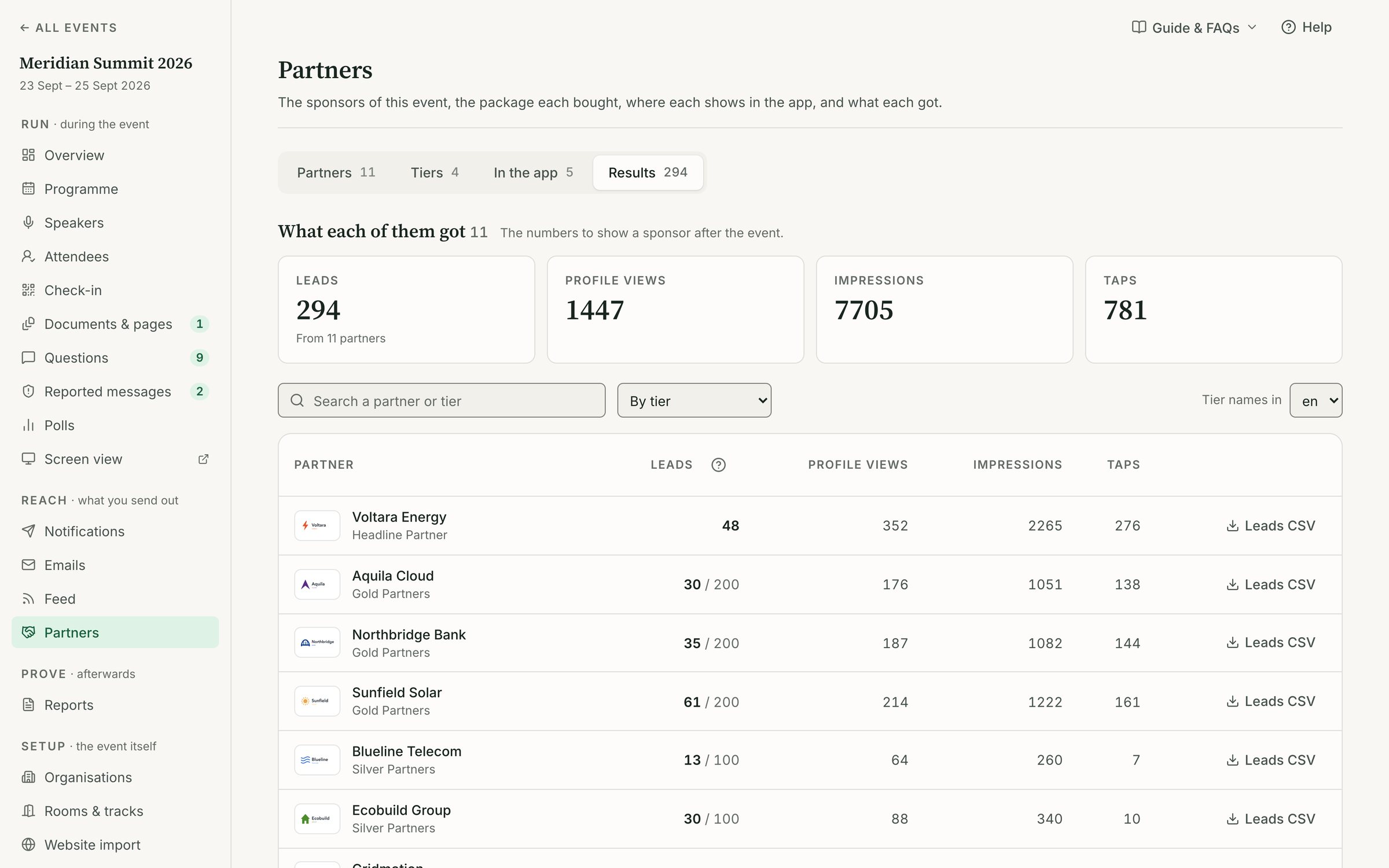This screenshot has height=868, width=1389.
Task: Click the Leads column help icon
Action: click(718, 465)
